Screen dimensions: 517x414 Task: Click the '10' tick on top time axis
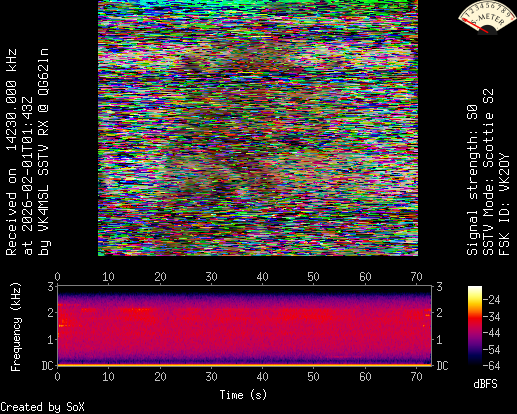click(108, 277)
